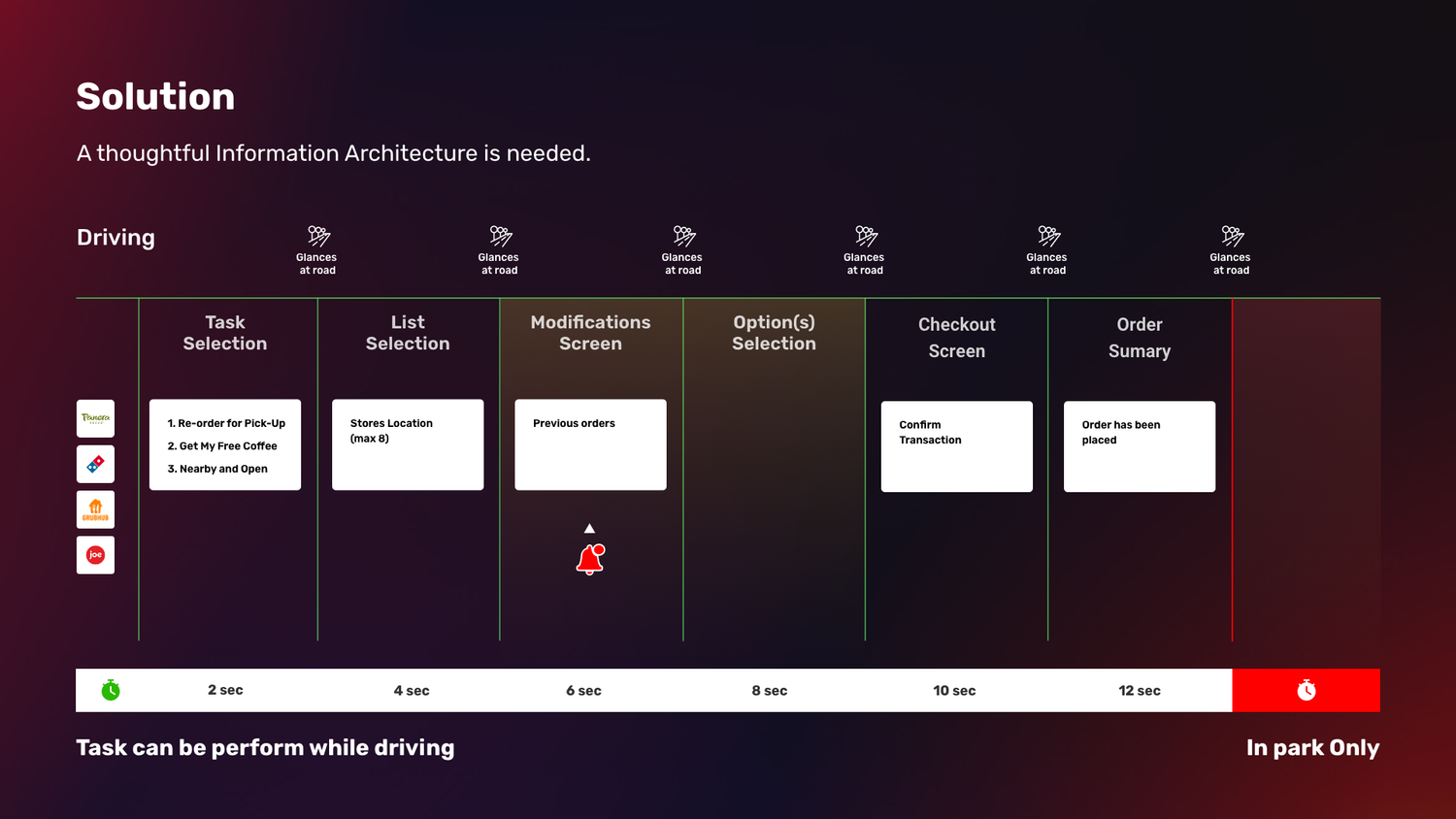Switch to the Modifications Screen column
The height and width of the screenshot is (819, 1456).
(590, 333)
